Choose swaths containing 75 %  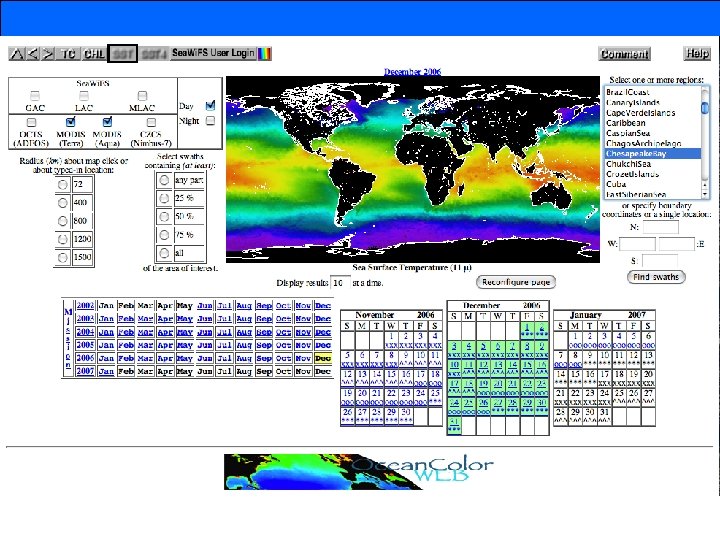(164, 235)
